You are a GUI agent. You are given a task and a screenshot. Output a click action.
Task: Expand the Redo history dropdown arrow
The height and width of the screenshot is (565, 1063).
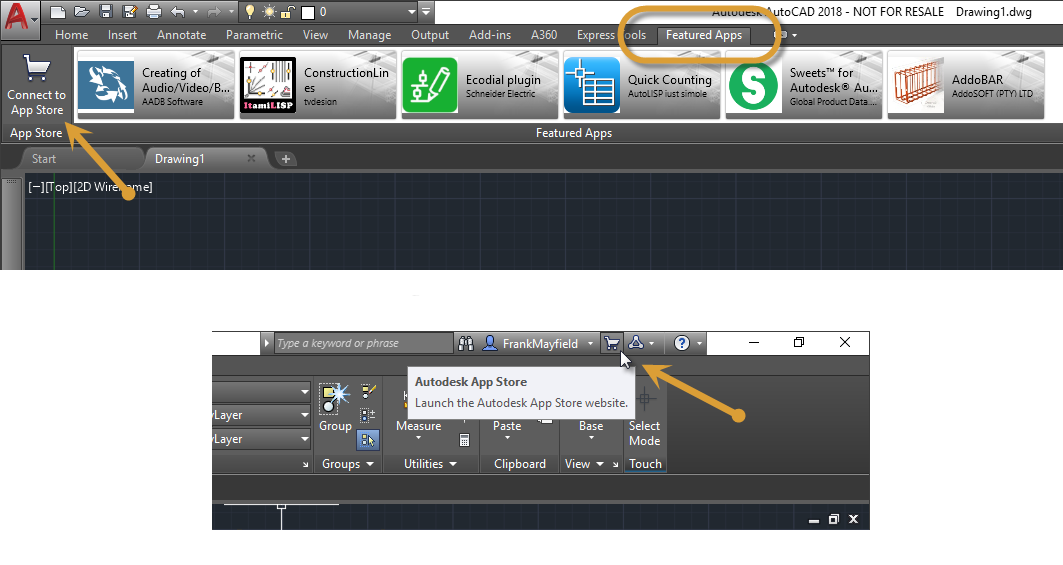(230, 12)
